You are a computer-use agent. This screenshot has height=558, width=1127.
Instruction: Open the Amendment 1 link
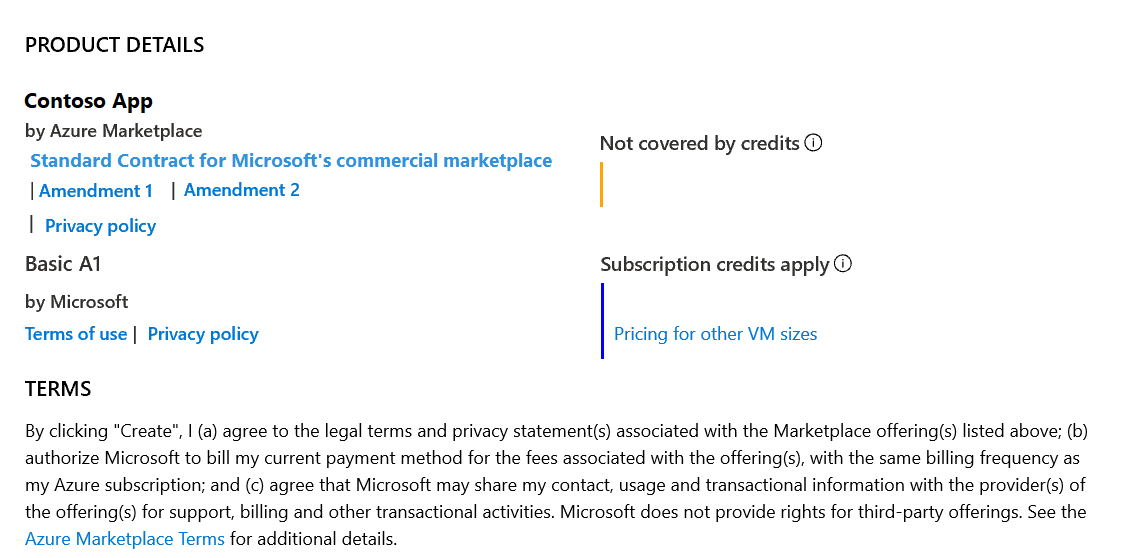point(96,190)
